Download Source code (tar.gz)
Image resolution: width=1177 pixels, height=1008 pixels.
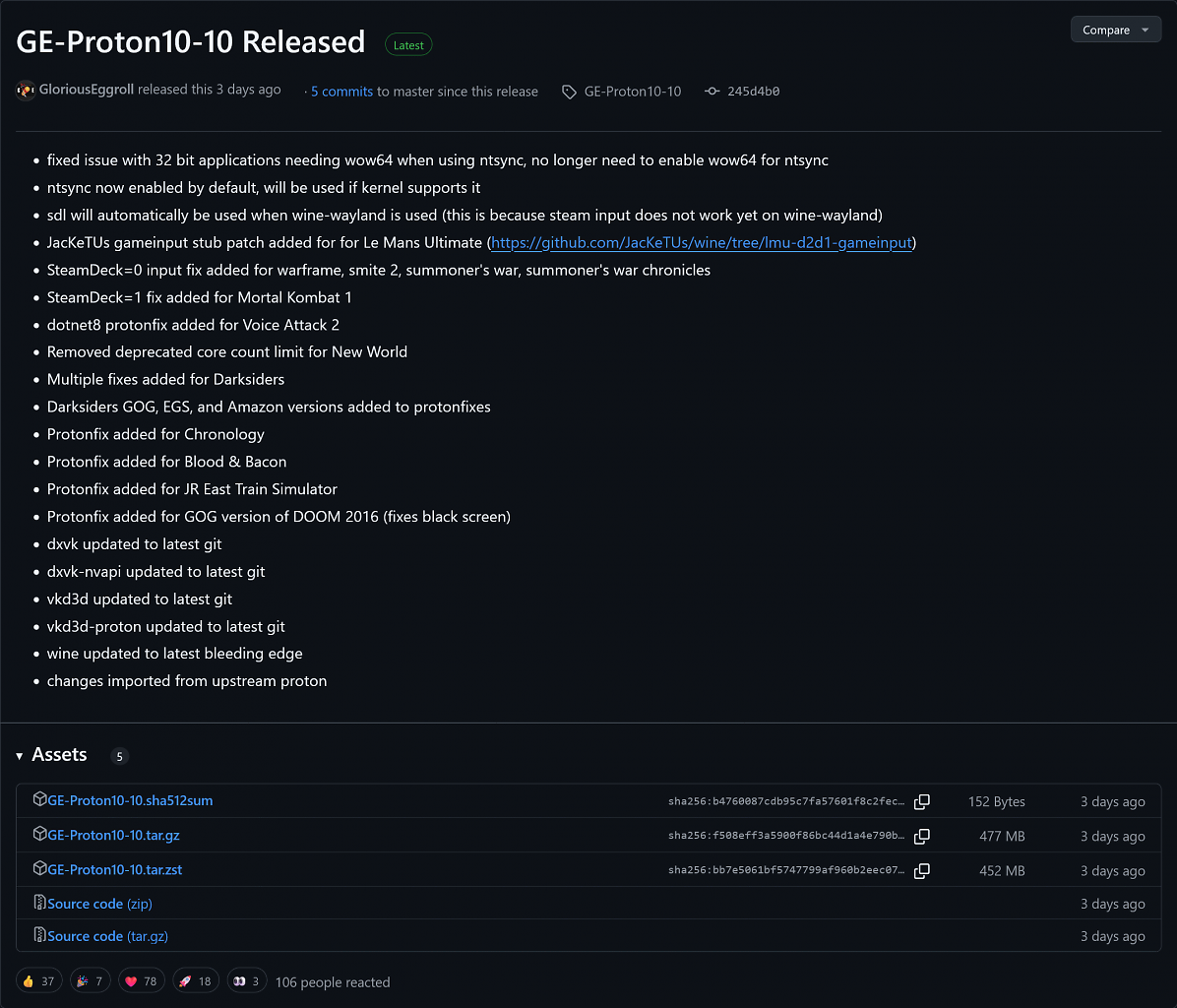107,936
